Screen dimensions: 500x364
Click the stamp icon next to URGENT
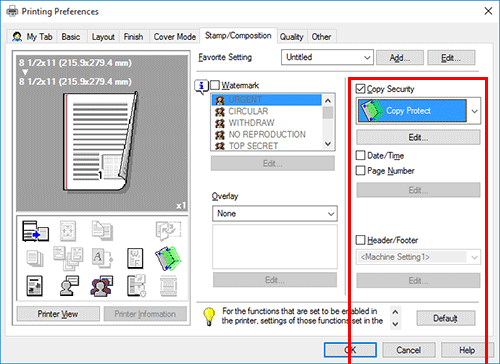tap(220, 100)
